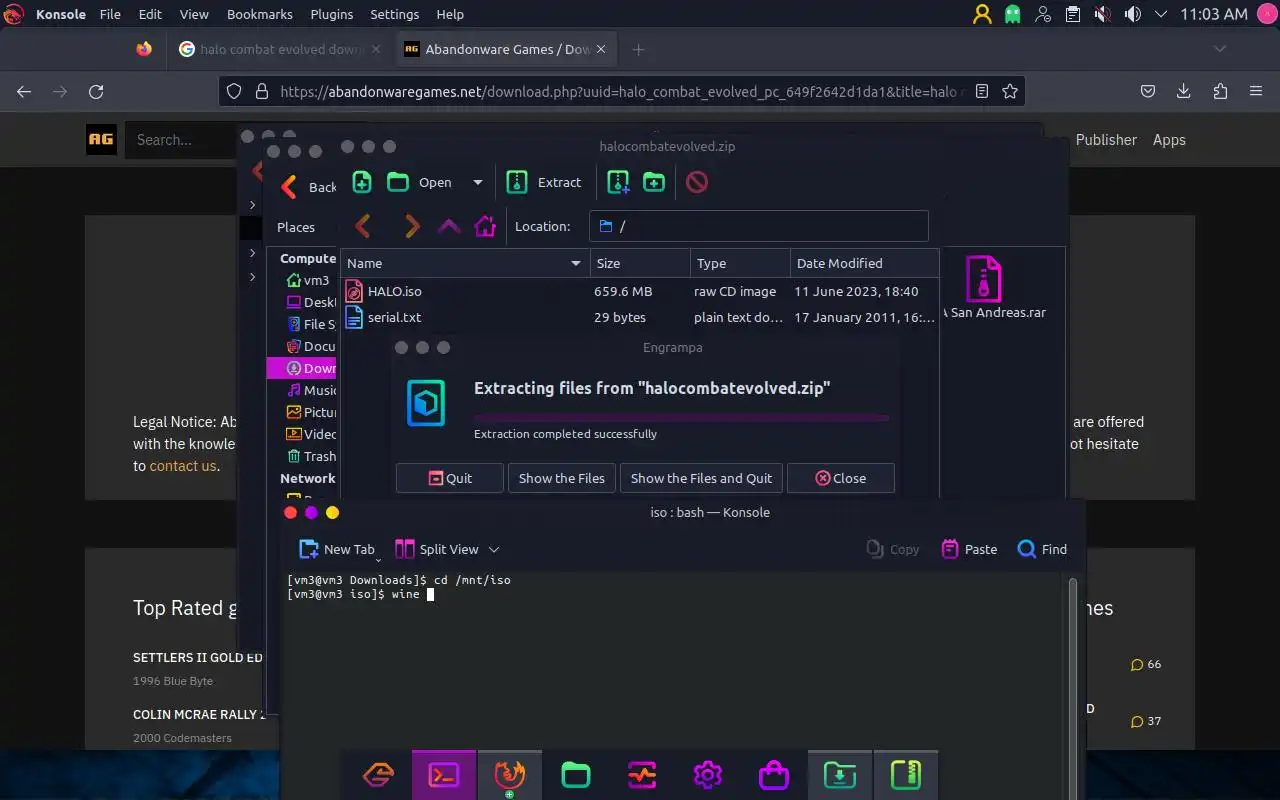Click Show the Files button
Screen dimensions: 1280x800
click(x=562, y=478)
